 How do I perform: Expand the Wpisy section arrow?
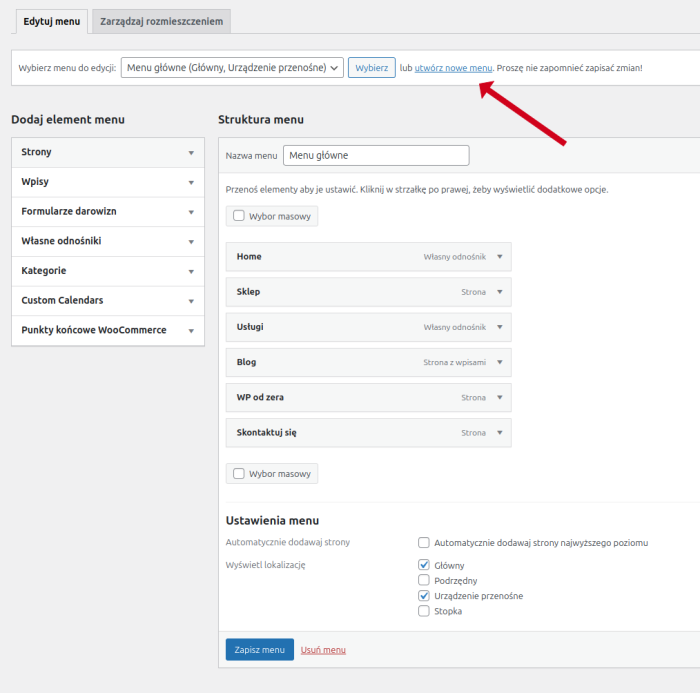pos(190,182)
